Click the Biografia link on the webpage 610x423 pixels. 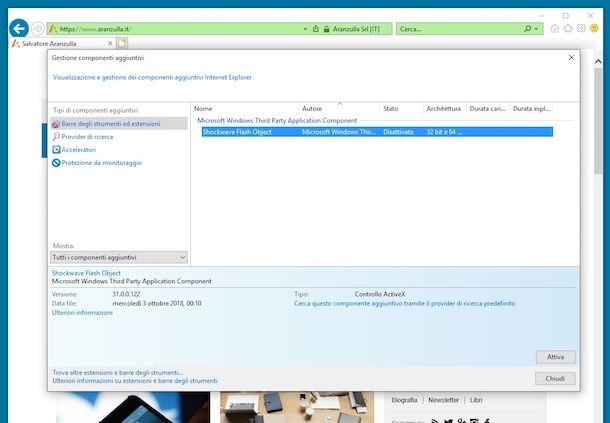tap(404, 400)
